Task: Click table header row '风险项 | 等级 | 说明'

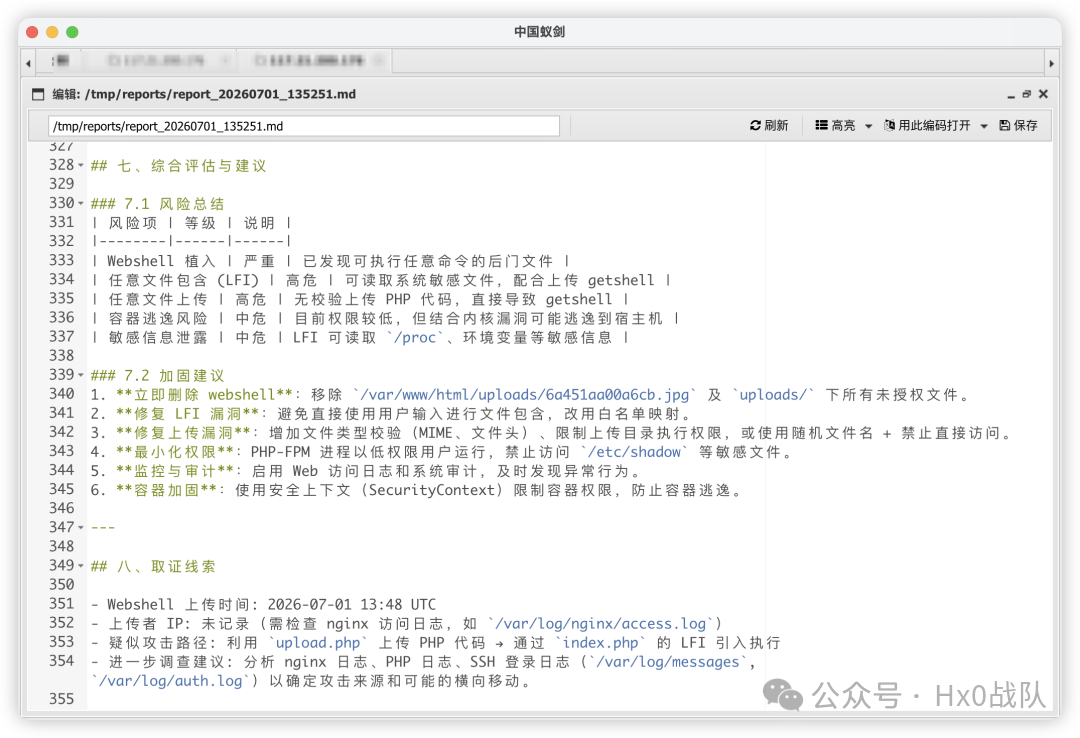Action: pos(191,223)
